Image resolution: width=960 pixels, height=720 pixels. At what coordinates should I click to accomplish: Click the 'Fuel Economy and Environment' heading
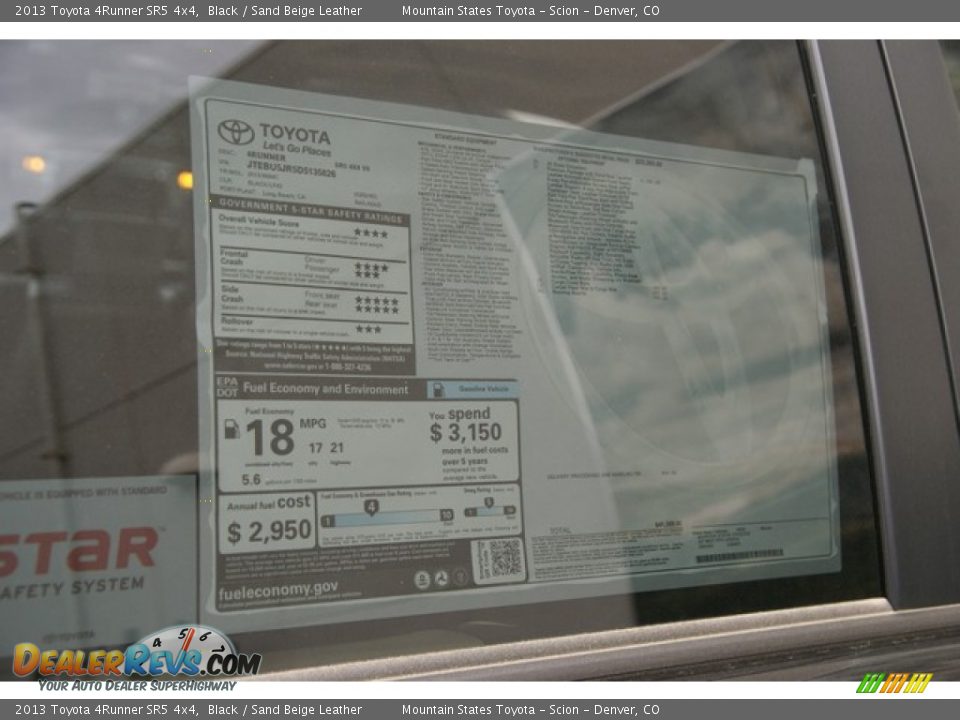coord(325,389)
